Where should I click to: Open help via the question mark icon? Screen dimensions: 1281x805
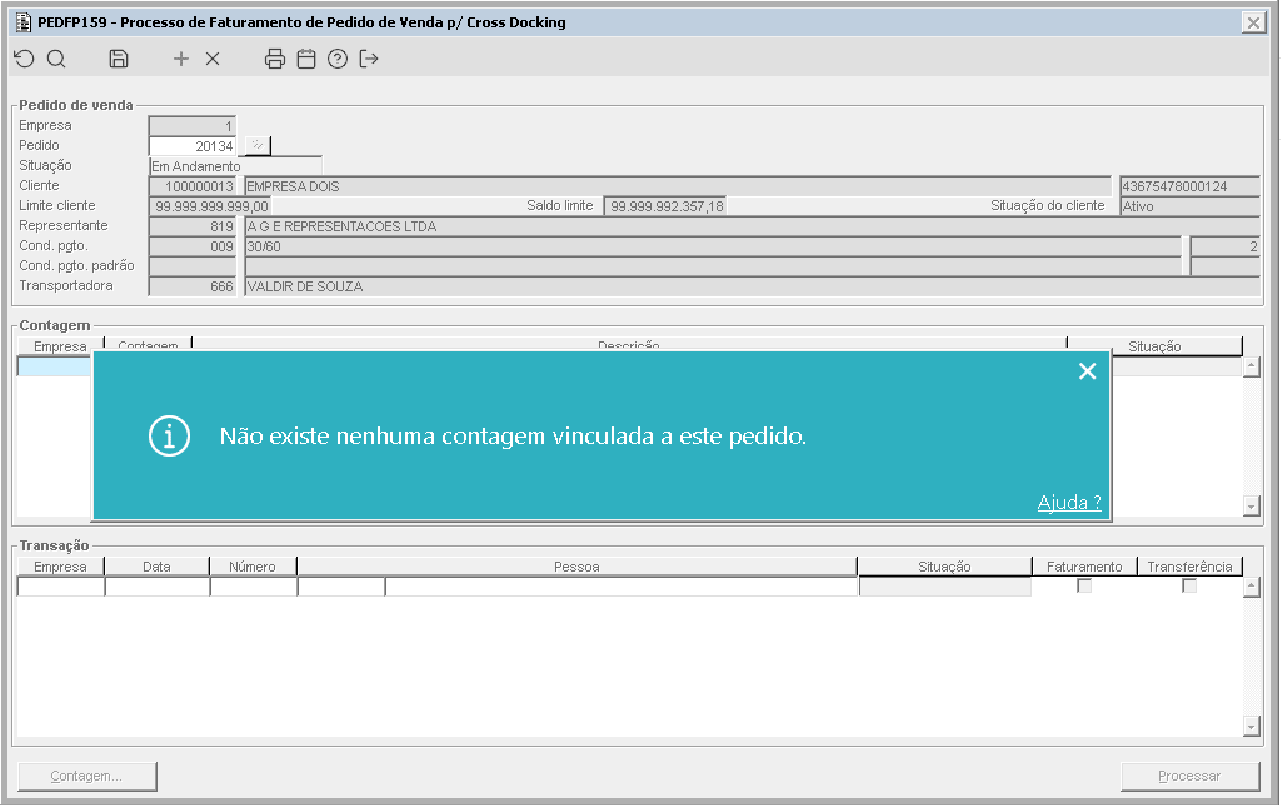coord(338,59)
